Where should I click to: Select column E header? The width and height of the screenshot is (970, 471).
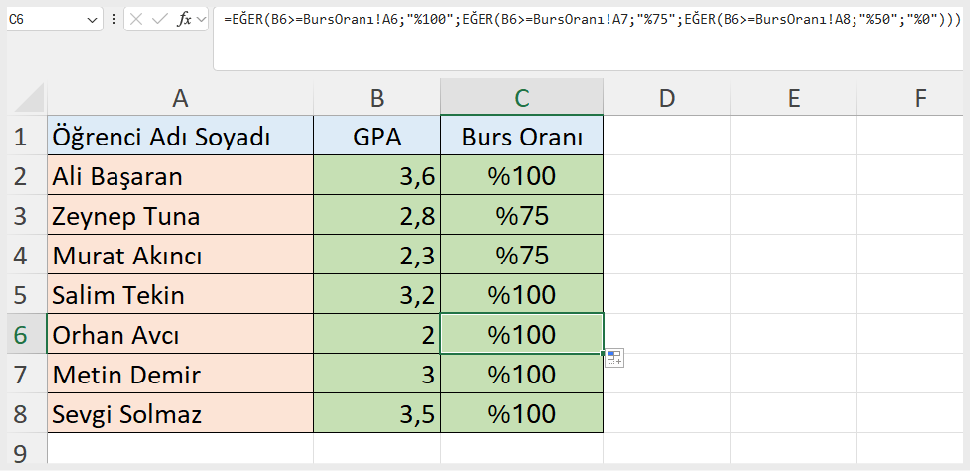(794, 98)
